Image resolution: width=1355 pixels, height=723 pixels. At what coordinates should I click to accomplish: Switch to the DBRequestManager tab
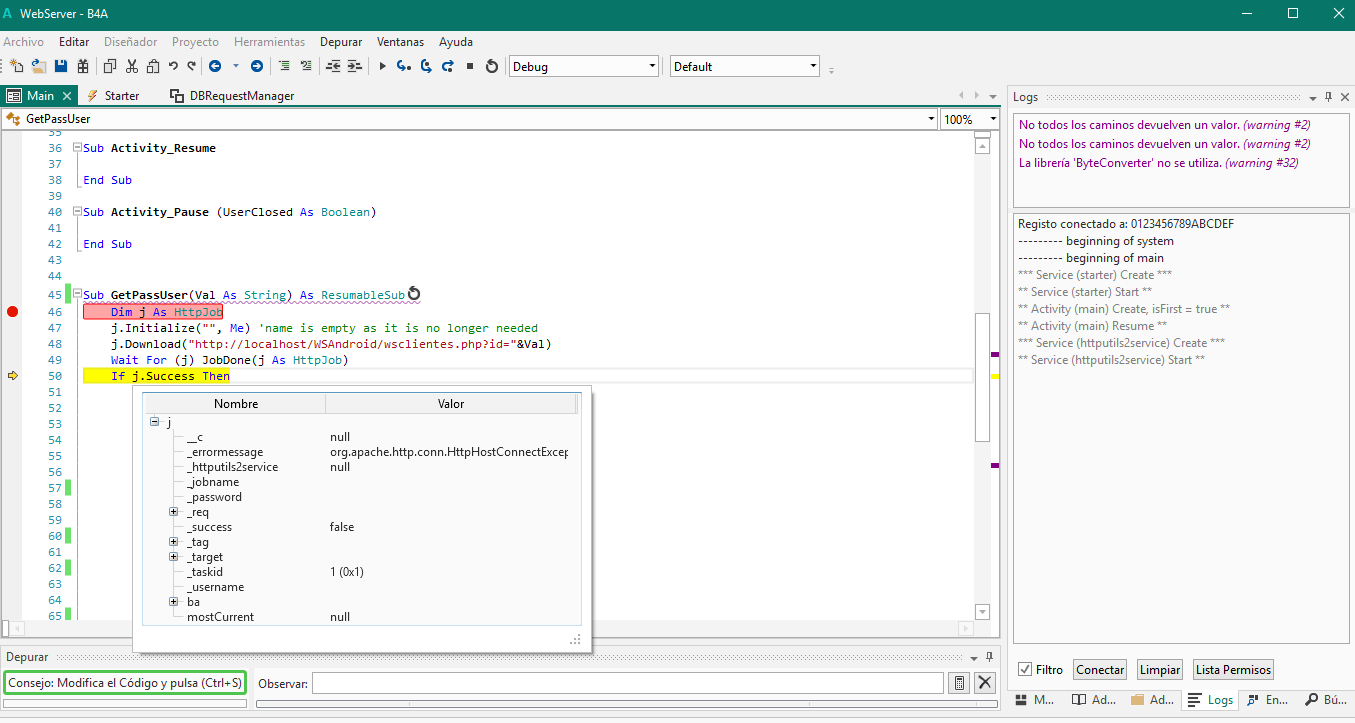232,96
